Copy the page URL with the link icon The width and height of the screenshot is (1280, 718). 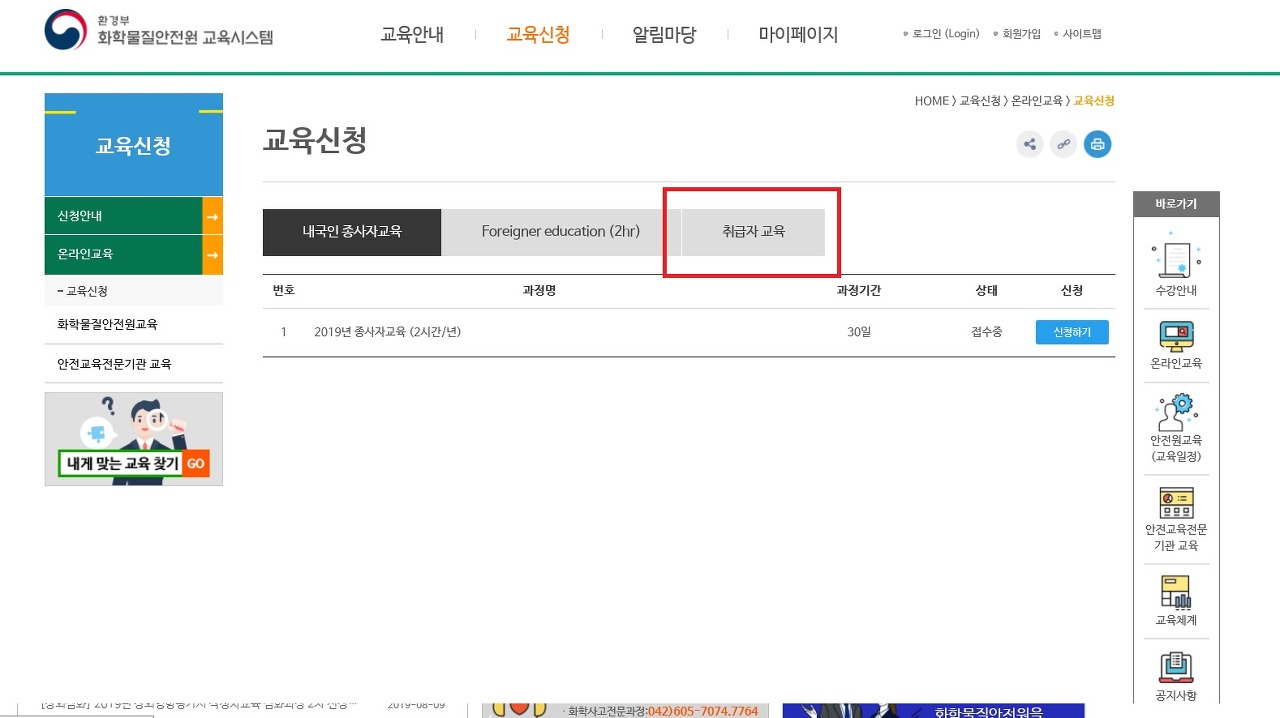pyautogui.click(x=1063, y=144)
